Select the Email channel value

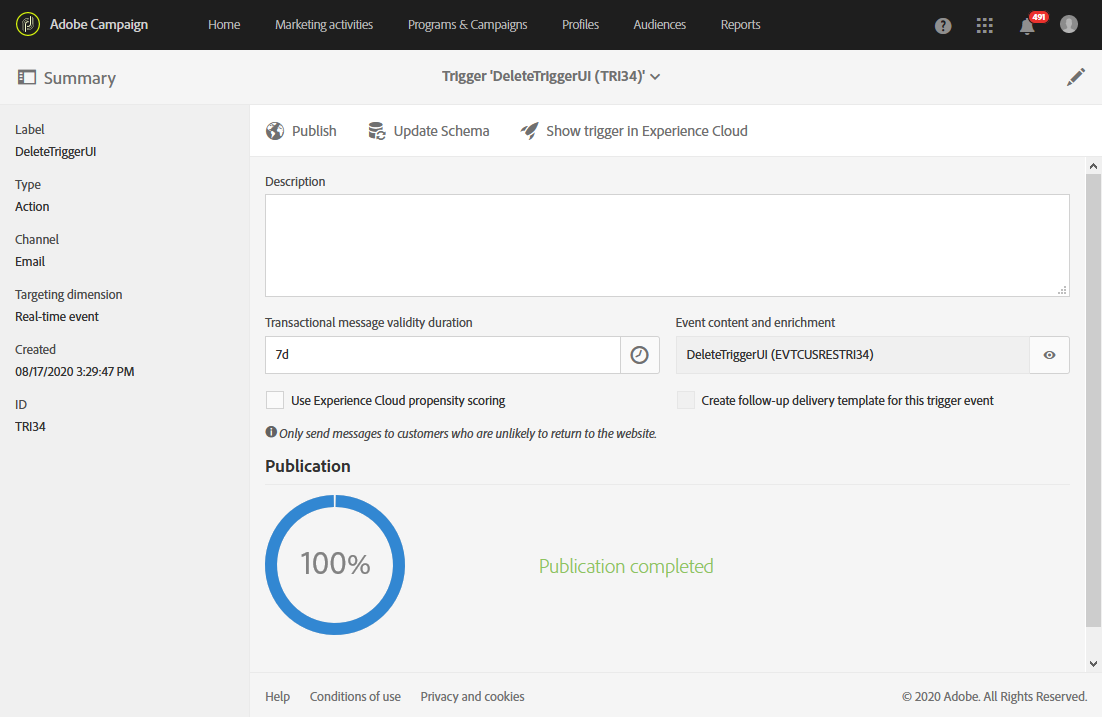[x=30, y=261]
